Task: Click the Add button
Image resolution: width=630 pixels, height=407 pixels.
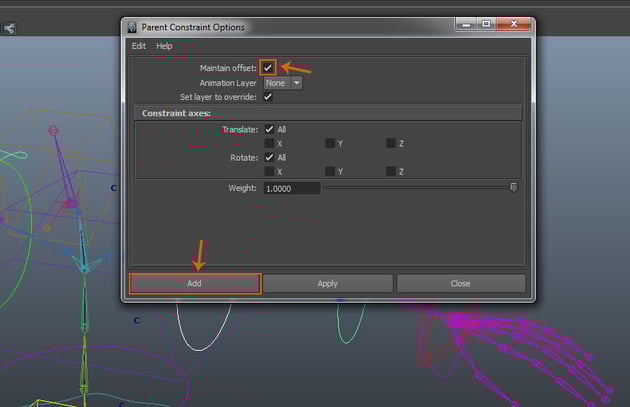Action: [x=195, y=284]
